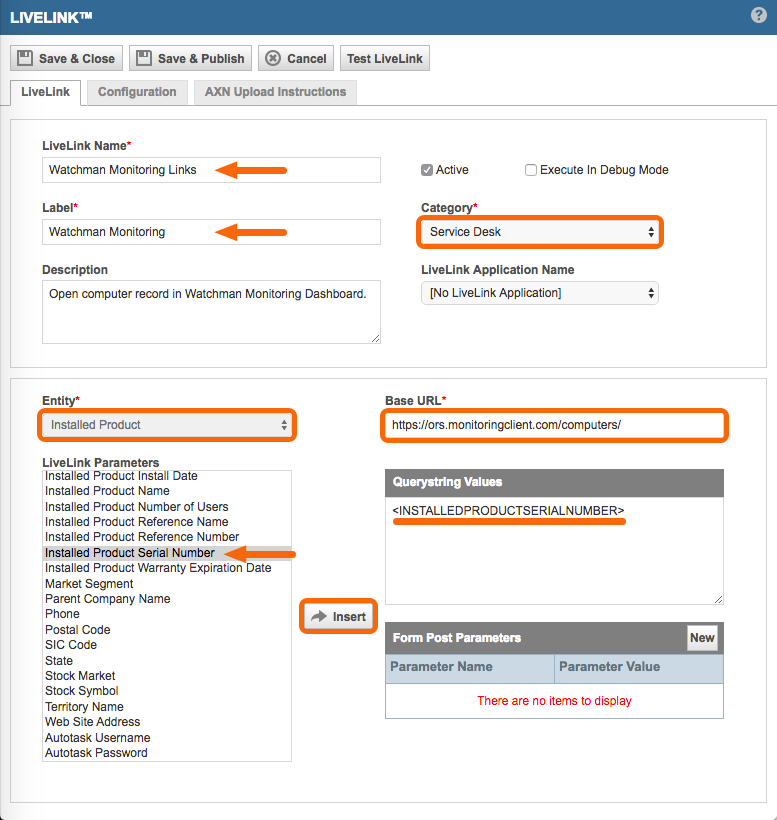Click New in Form Post Parameters
Screen dimensions: 777x820
point(702,637)
